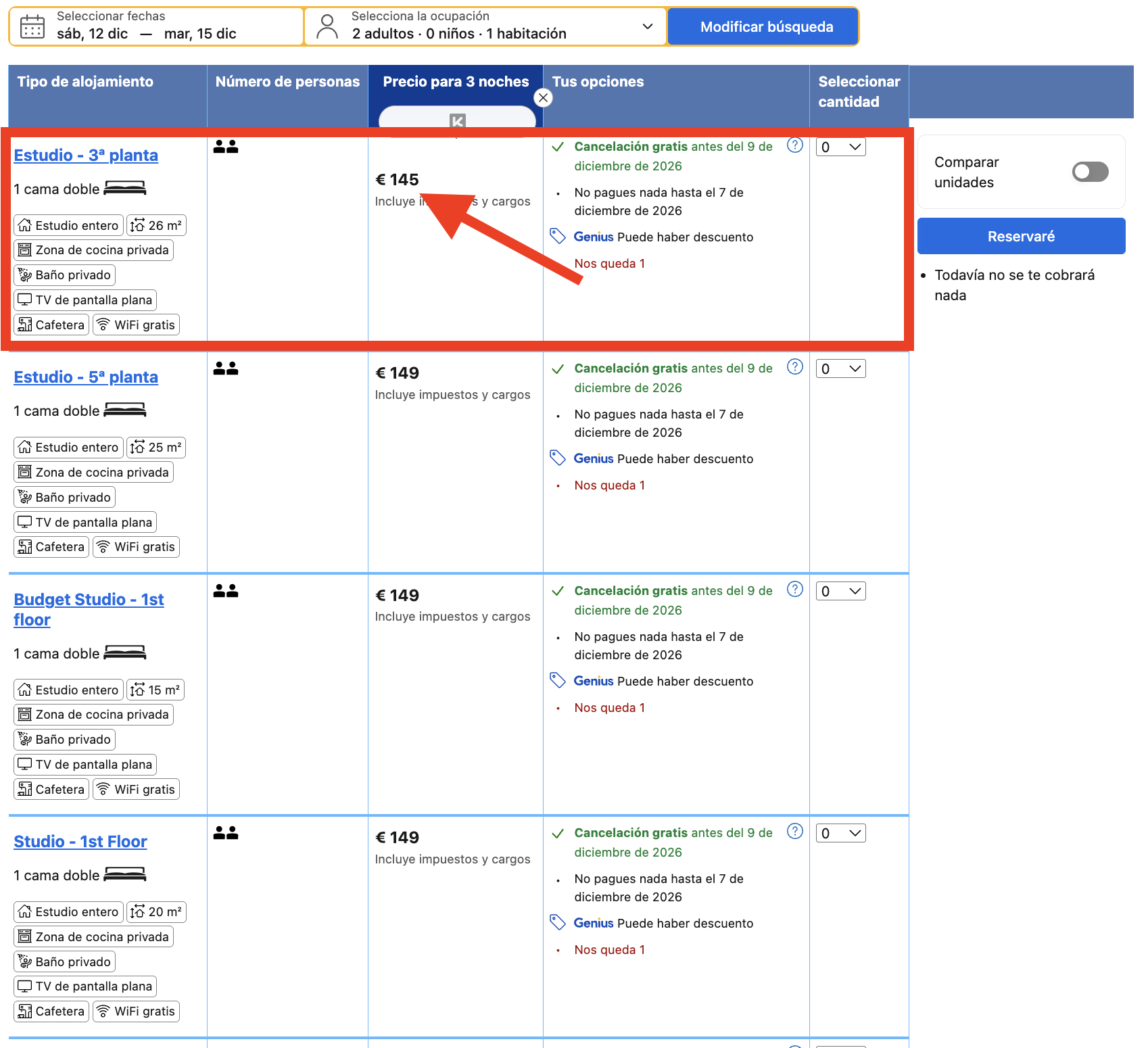Click the Reservaré button

[x=1021, y=236]
